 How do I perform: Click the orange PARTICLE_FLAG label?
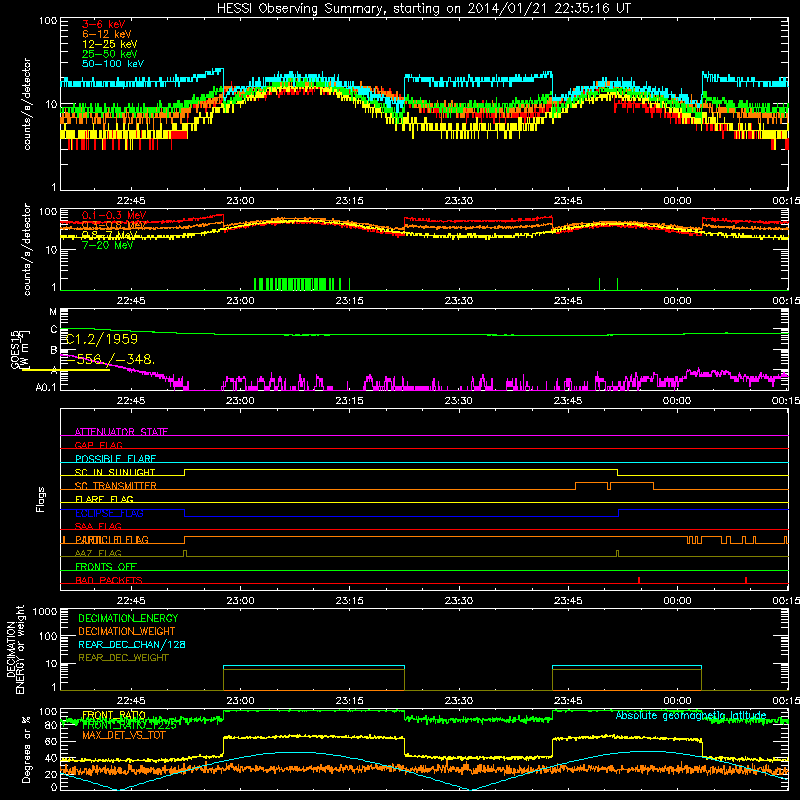[112, 540]
